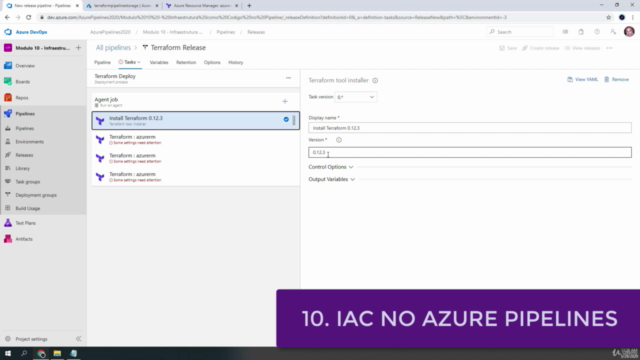
Task: Select the Pipelines sub-item
Action: point(24,128)
